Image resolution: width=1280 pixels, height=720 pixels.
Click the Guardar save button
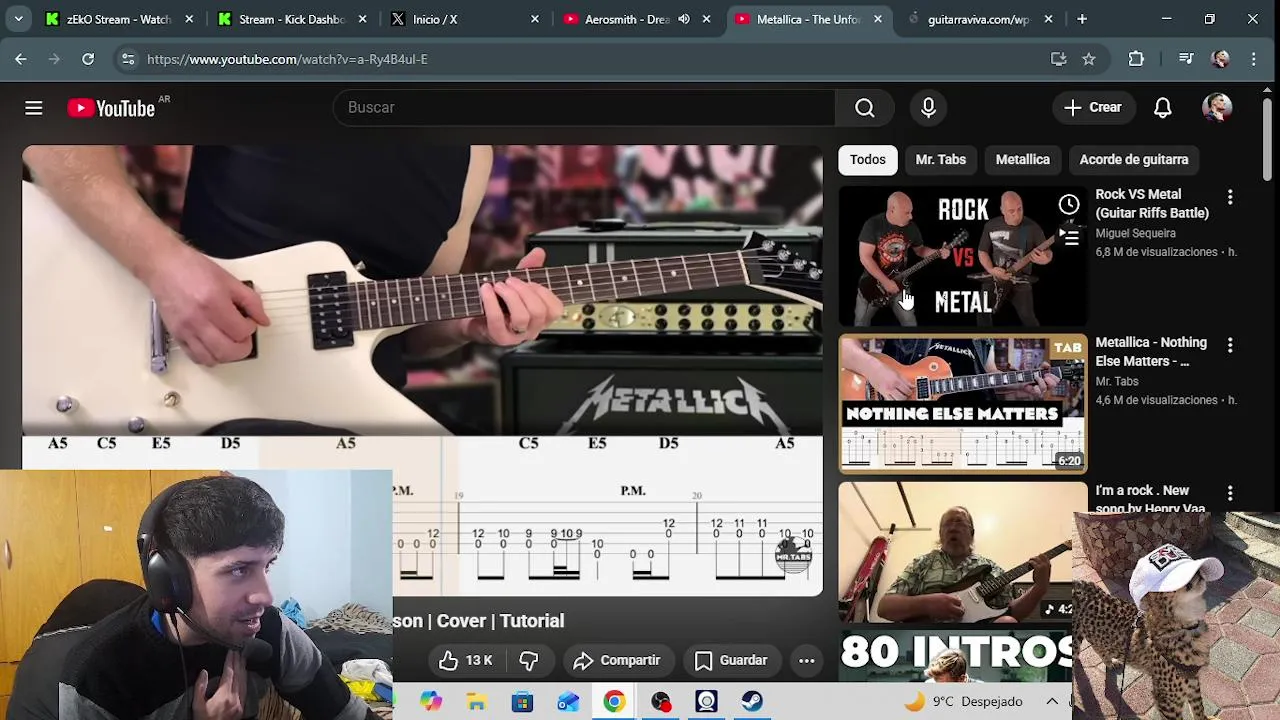(x=731, y=660)
